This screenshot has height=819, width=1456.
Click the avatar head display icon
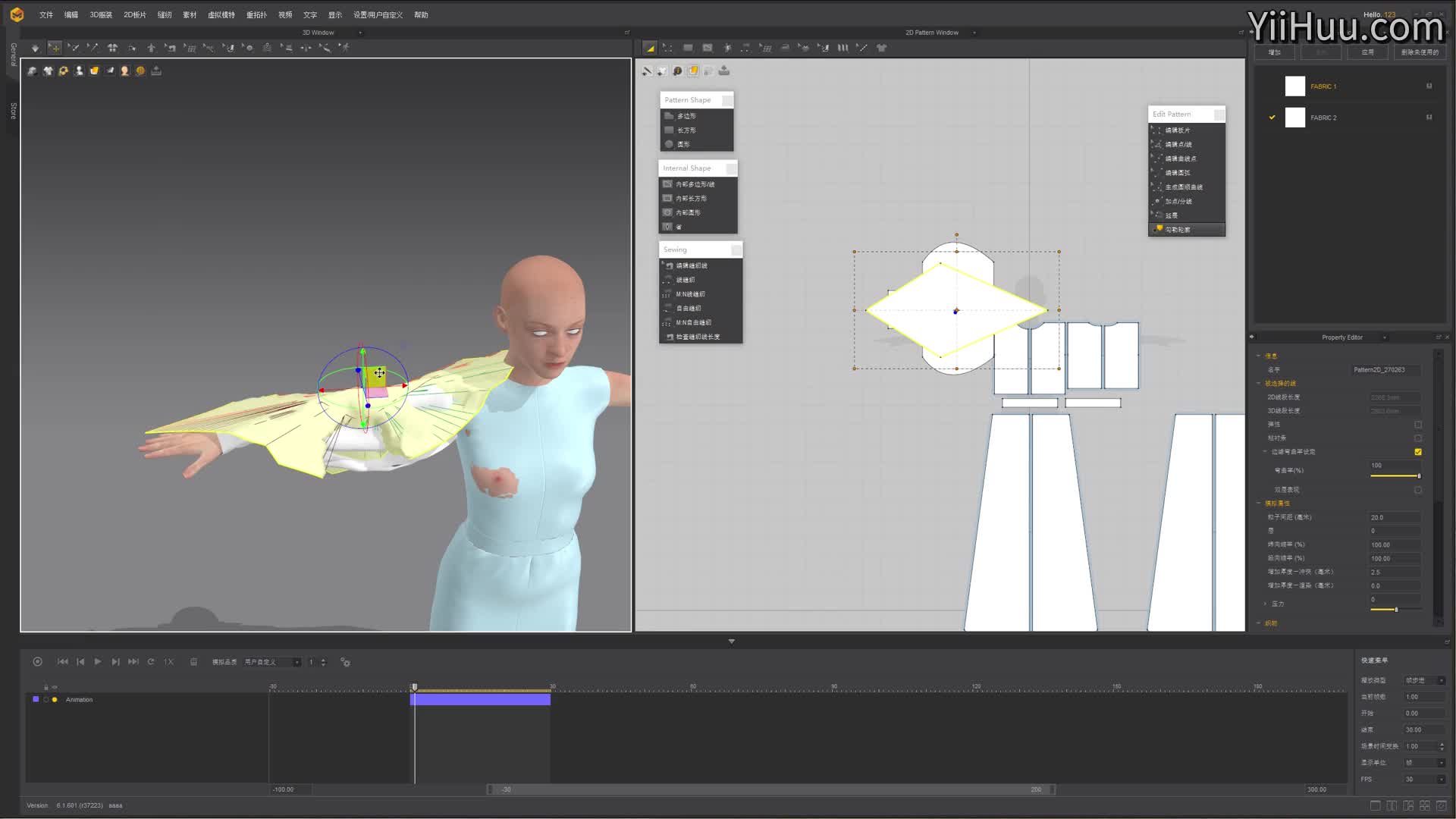(x=125, y=71)
